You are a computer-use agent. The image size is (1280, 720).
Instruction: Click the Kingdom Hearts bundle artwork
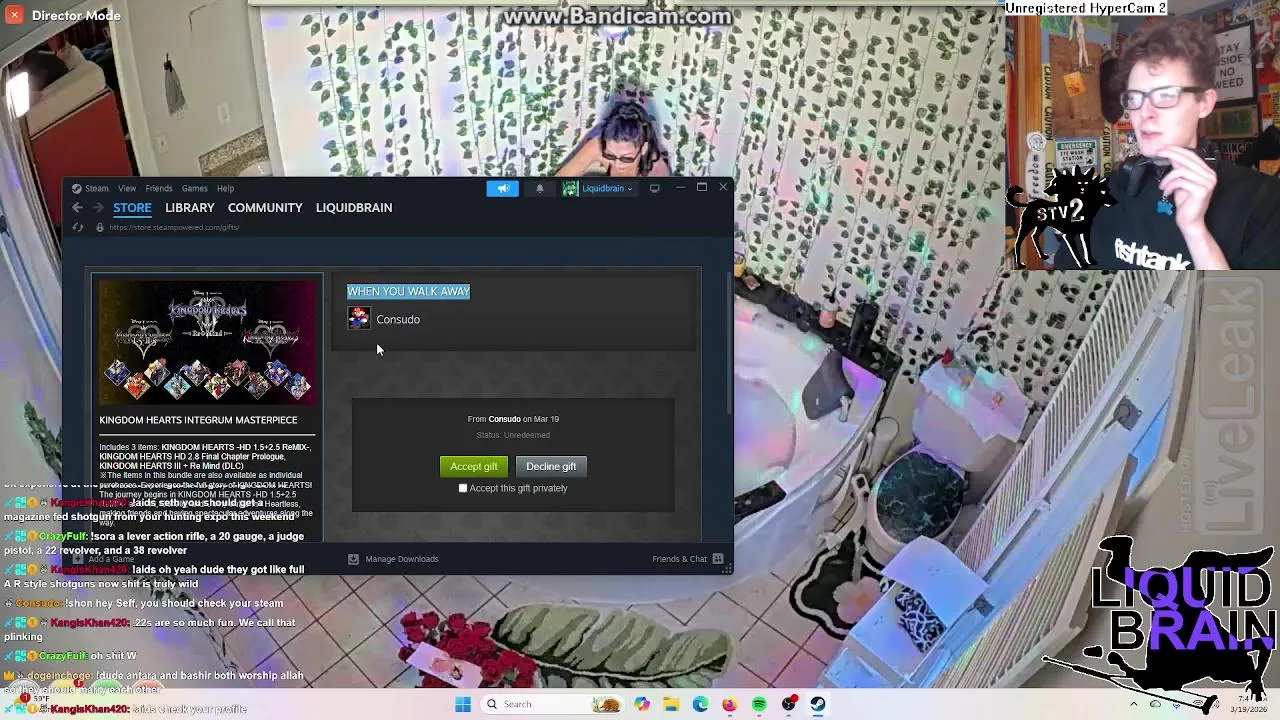point(207,343)
